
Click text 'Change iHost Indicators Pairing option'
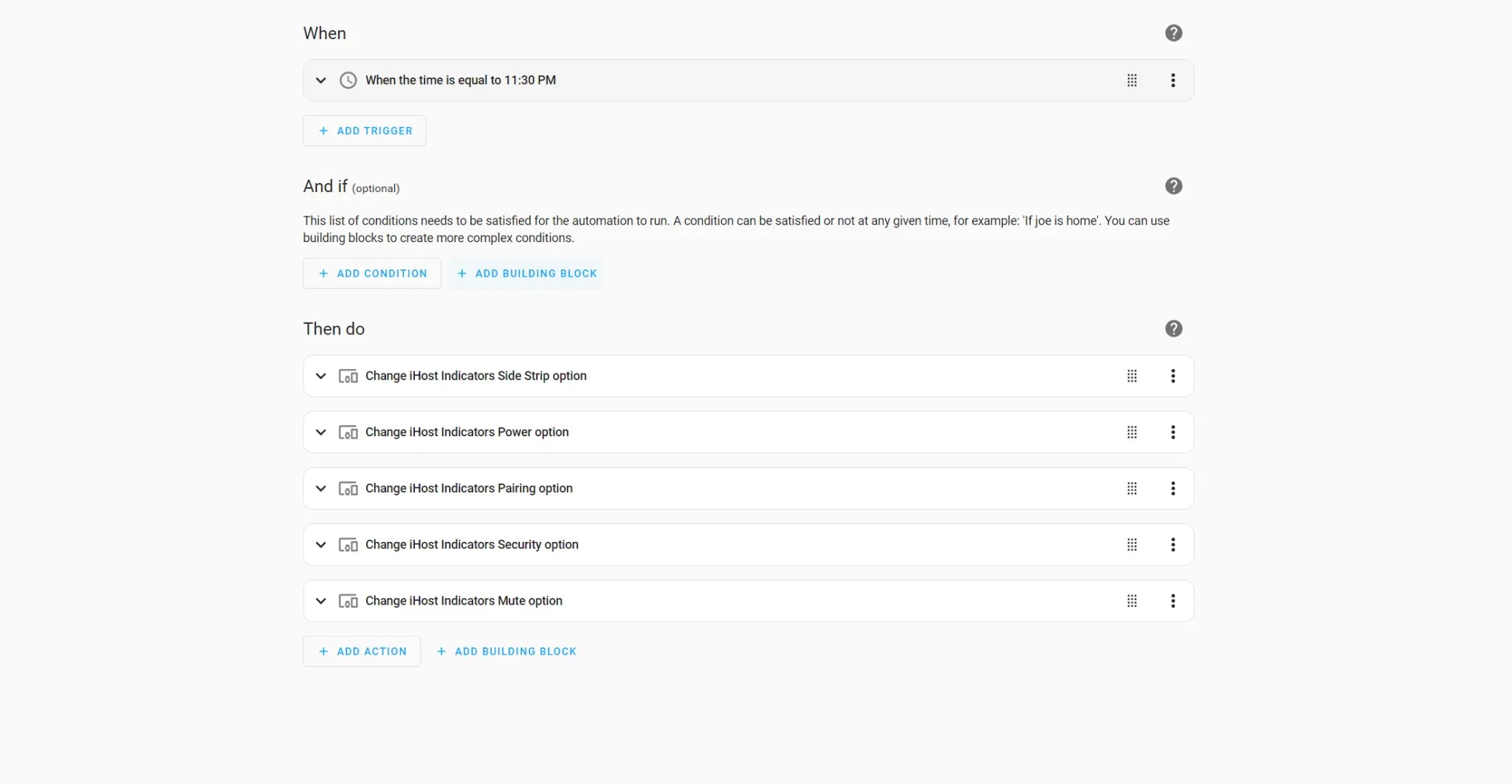click(469, 488)
